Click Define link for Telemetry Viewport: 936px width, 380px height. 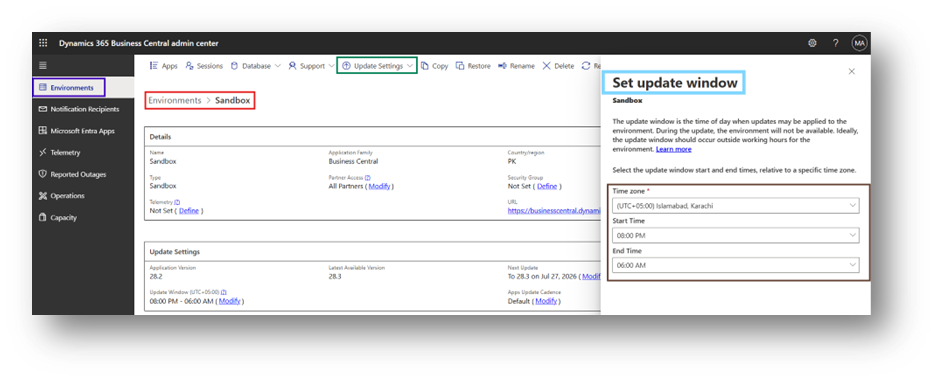click(189, 211)
